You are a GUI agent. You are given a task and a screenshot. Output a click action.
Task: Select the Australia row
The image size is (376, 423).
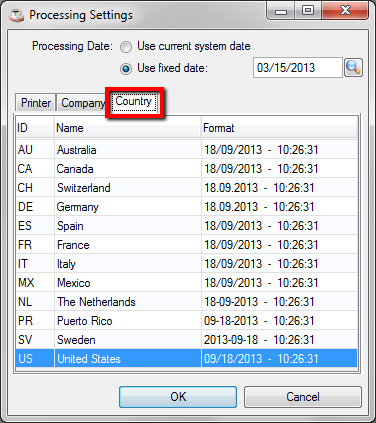click(x=186, y=150)
